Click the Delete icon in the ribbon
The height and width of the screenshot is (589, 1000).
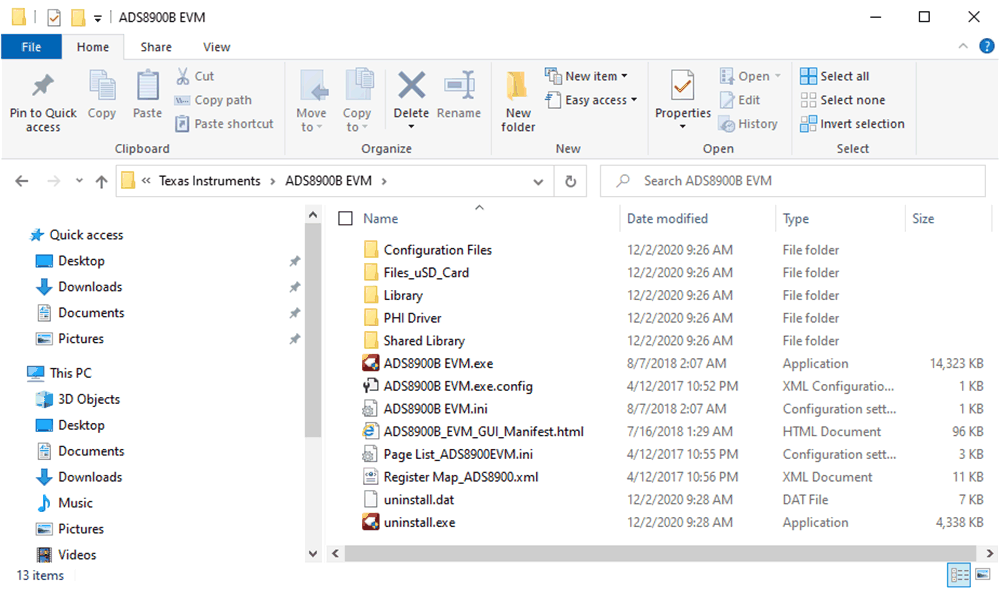point(410,95)
